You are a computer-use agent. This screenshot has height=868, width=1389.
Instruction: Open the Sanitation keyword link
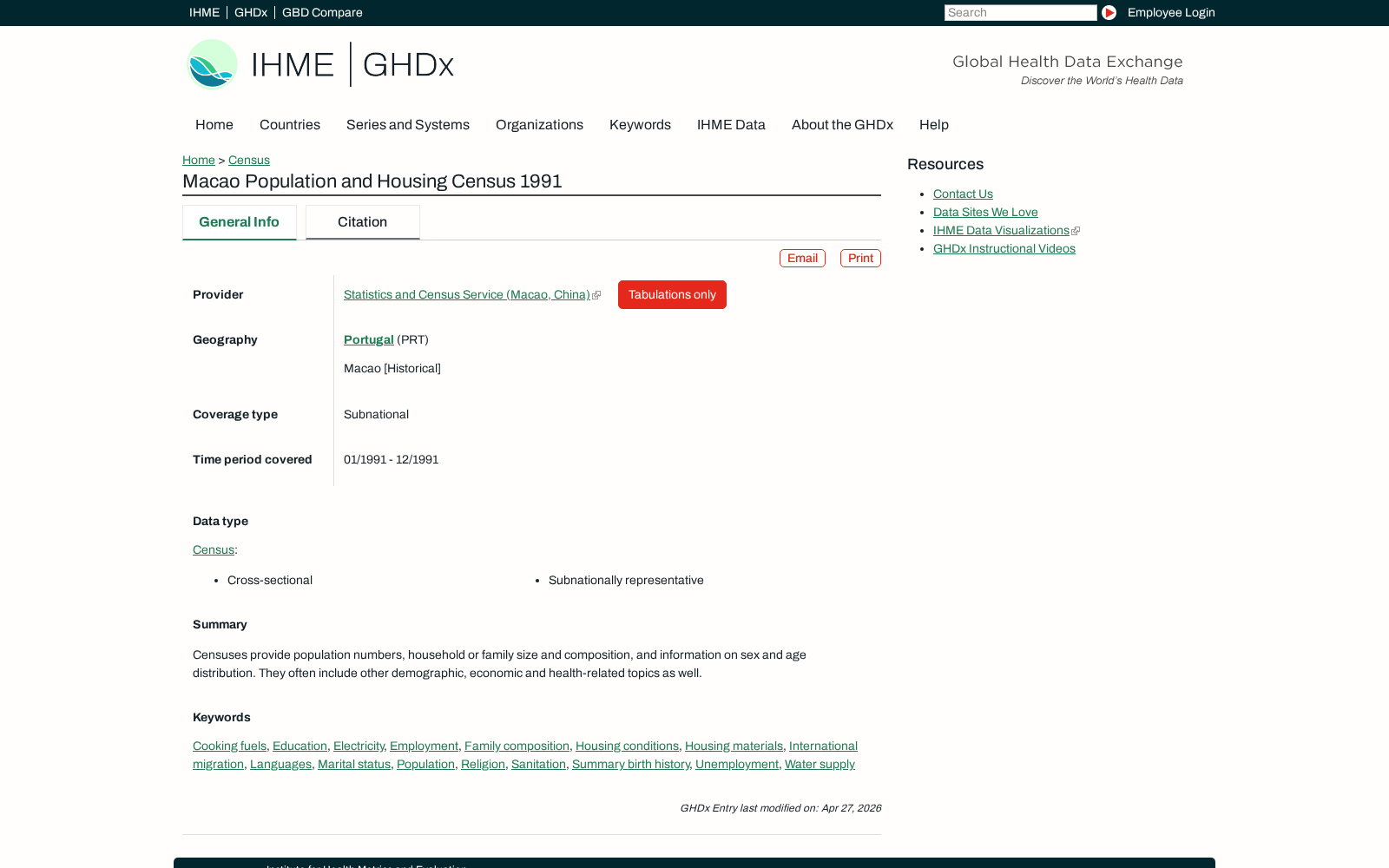pyautogui.click(x=538, y=765)
